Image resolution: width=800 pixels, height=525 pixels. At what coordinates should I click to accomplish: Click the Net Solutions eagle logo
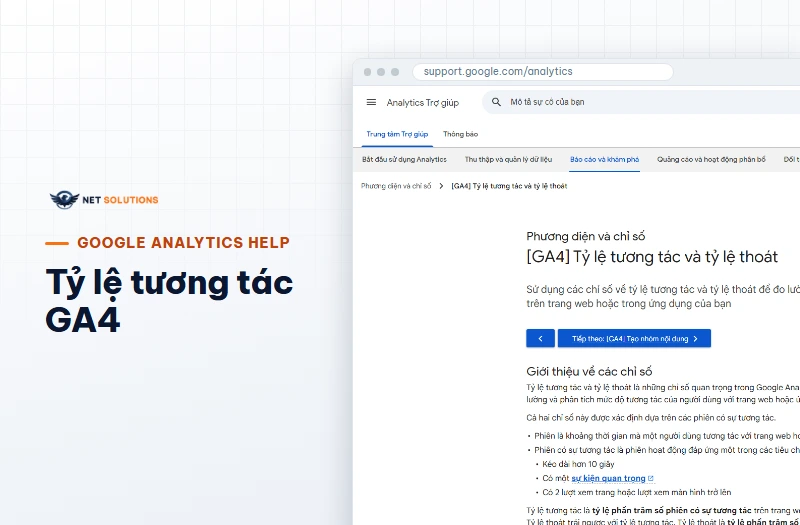pos(64,199)
